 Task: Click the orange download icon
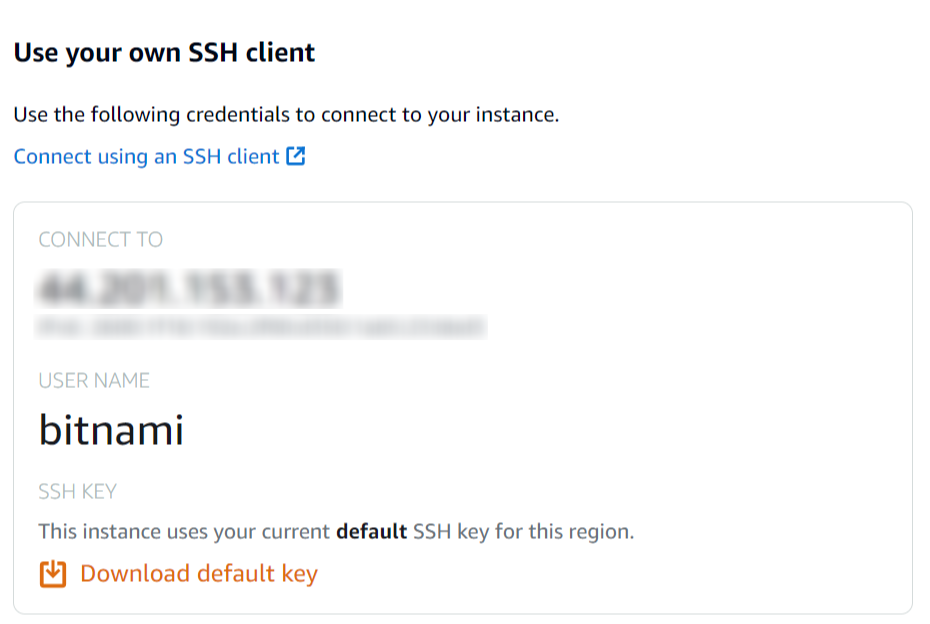[53, 574]
